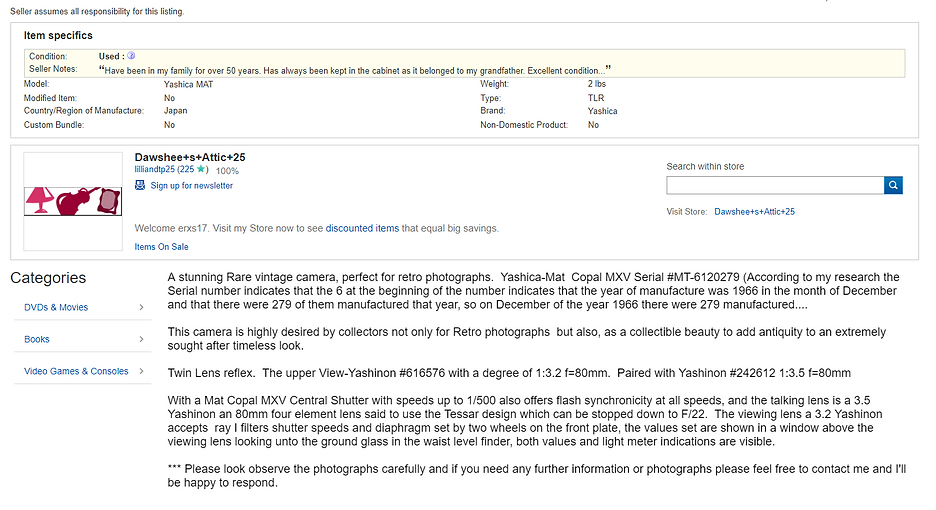This screenshot has width=936, height=510.
Task: Click the '2 lbs' weight value
Action: click(597, 84)
